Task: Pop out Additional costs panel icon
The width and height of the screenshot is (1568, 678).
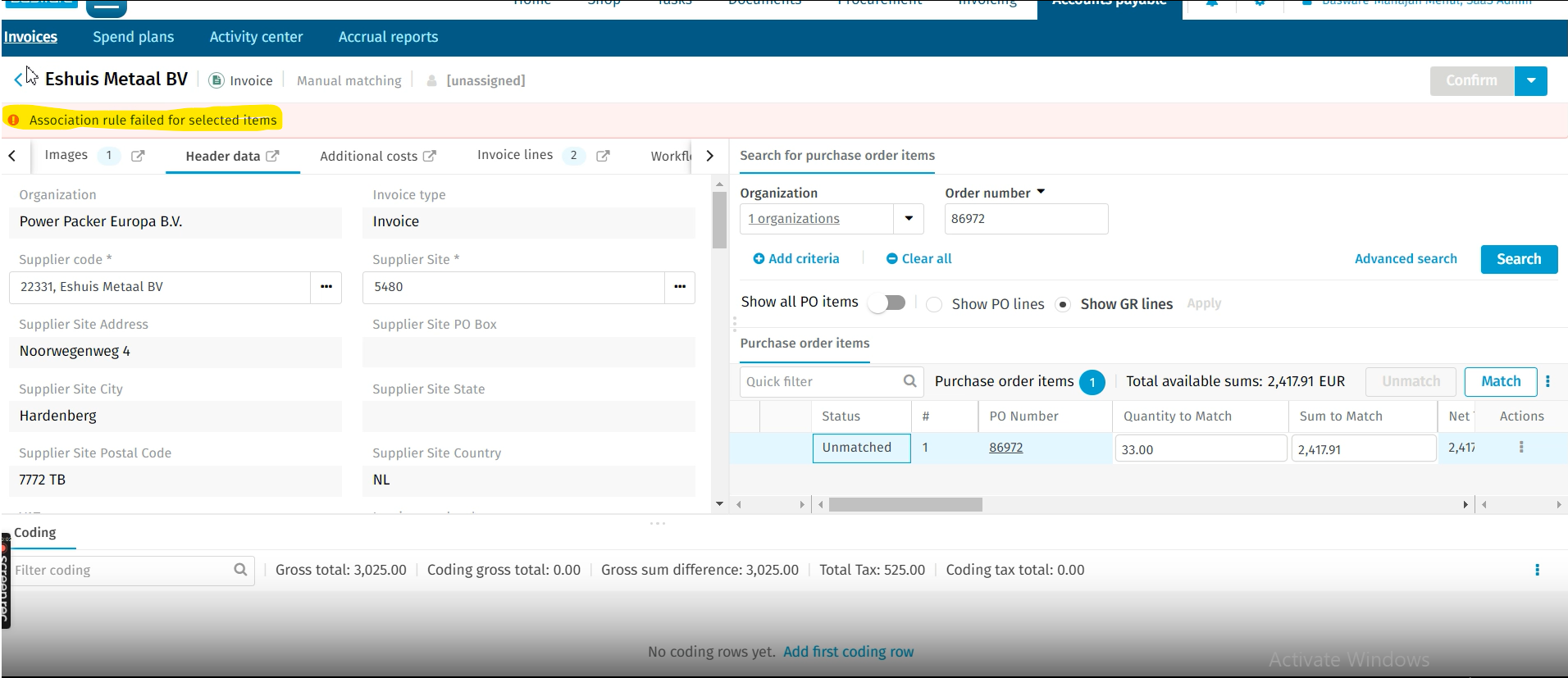Action: tap(430, 156)
